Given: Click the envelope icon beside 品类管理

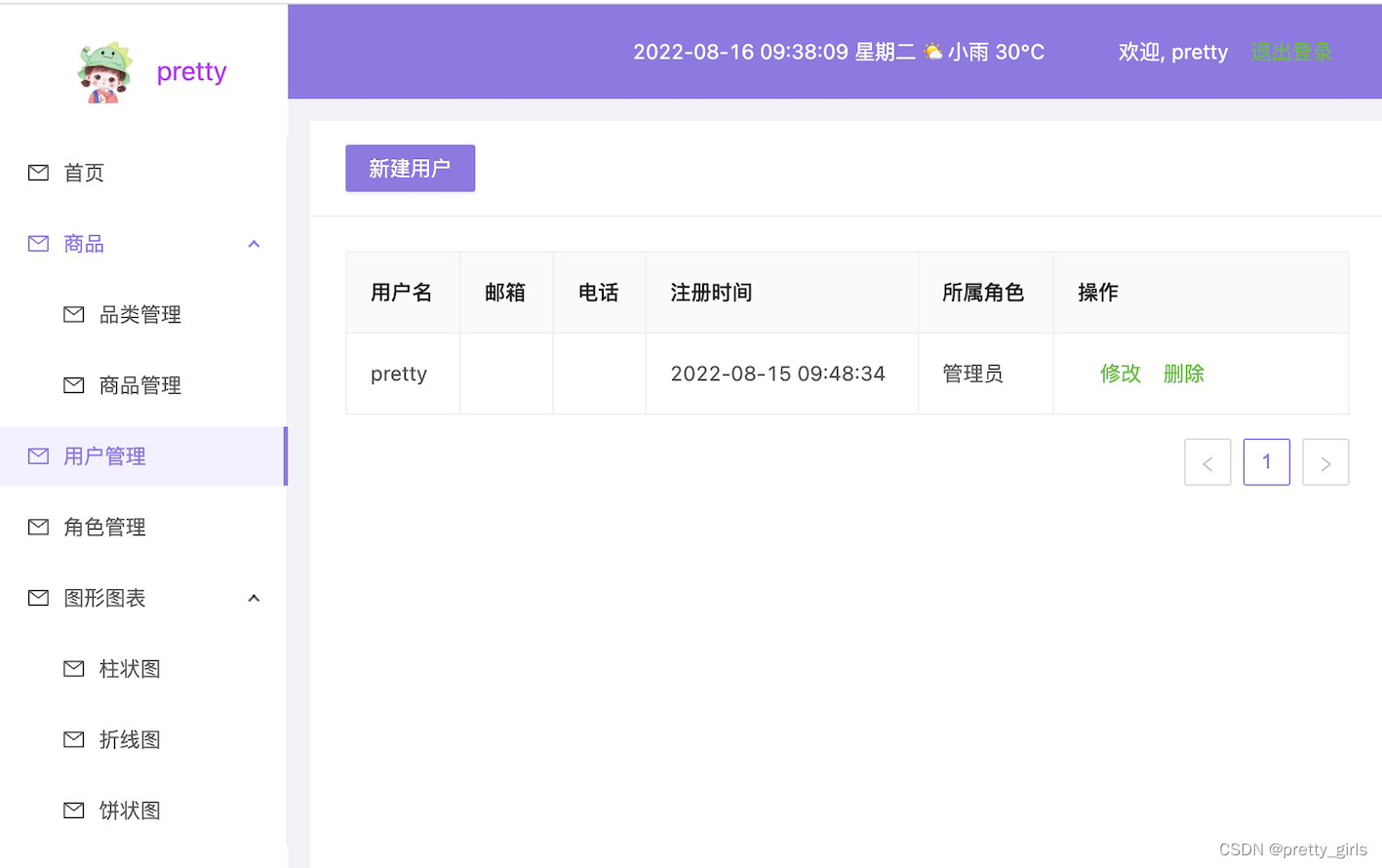Looking at the screenshot, I should click(74, 314).
